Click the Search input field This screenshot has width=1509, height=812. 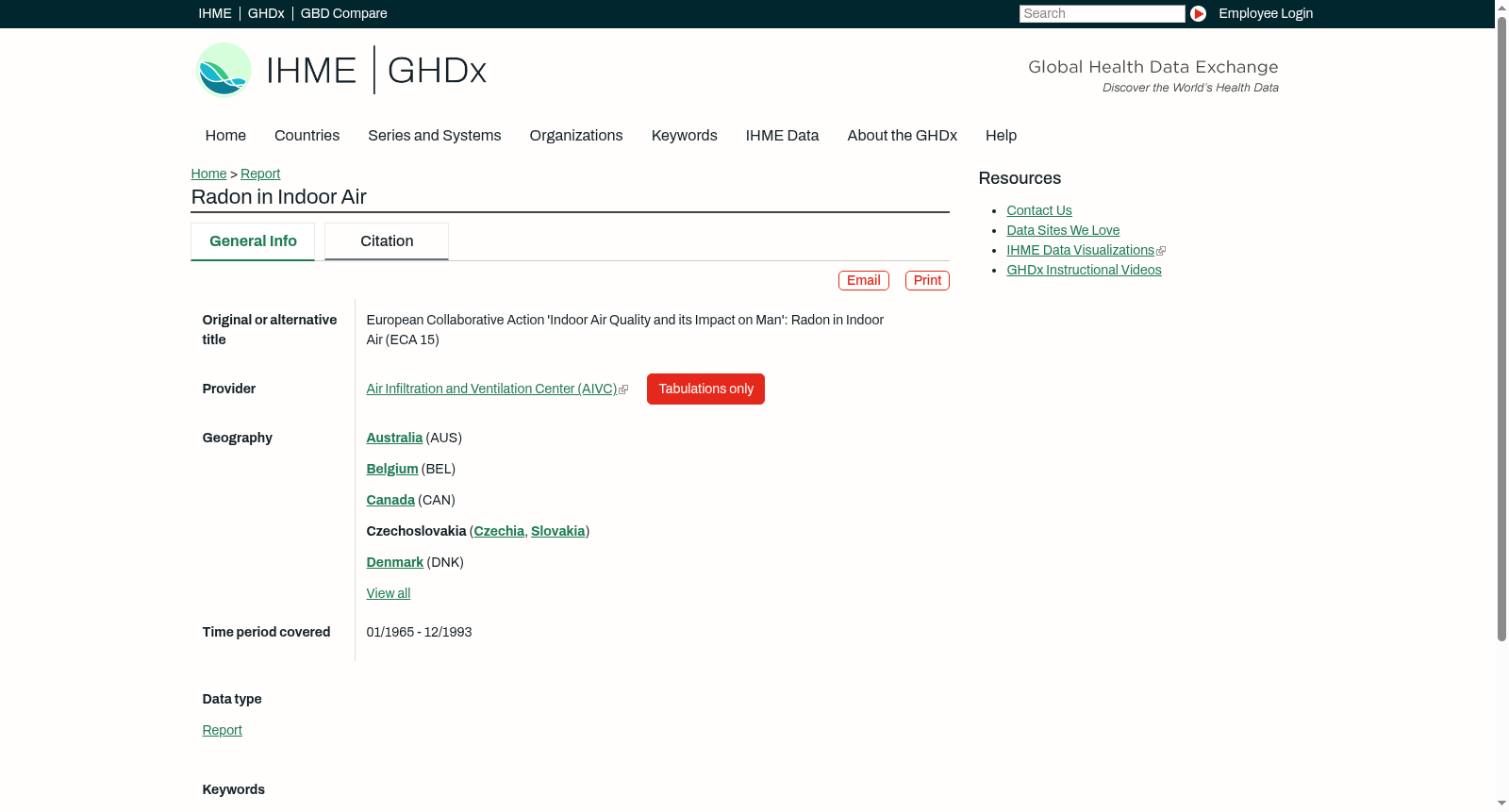click(1102, 13)
